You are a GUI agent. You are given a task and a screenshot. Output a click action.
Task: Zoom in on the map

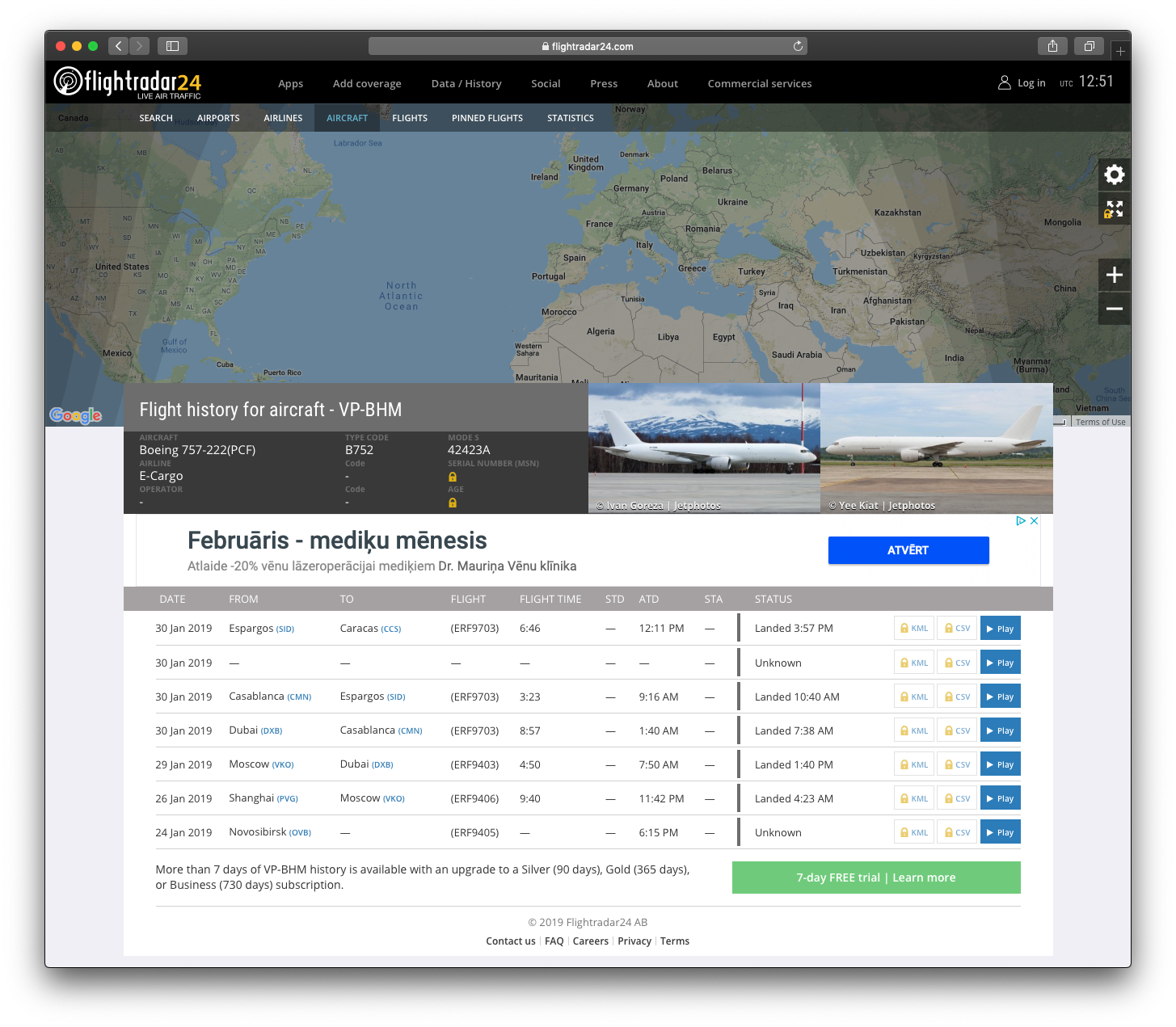pos(1114,275)
